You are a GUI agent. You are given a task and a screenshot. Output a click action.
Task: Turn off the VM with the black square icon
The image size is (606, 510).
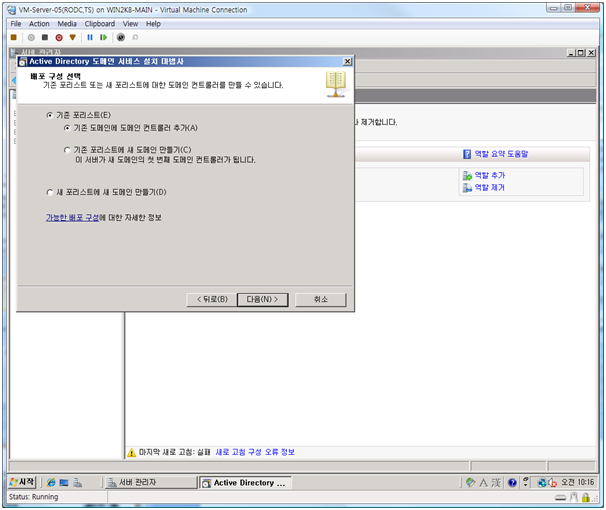45,37
